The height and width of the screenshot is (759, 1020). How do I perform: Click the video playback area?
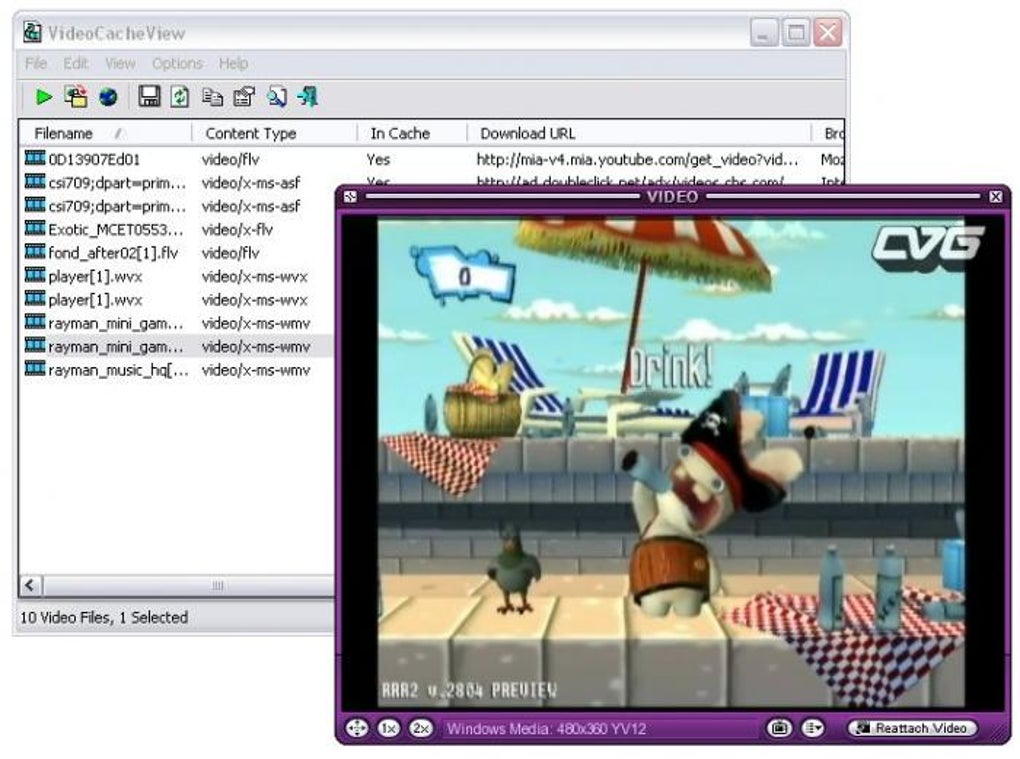point(671,462)
